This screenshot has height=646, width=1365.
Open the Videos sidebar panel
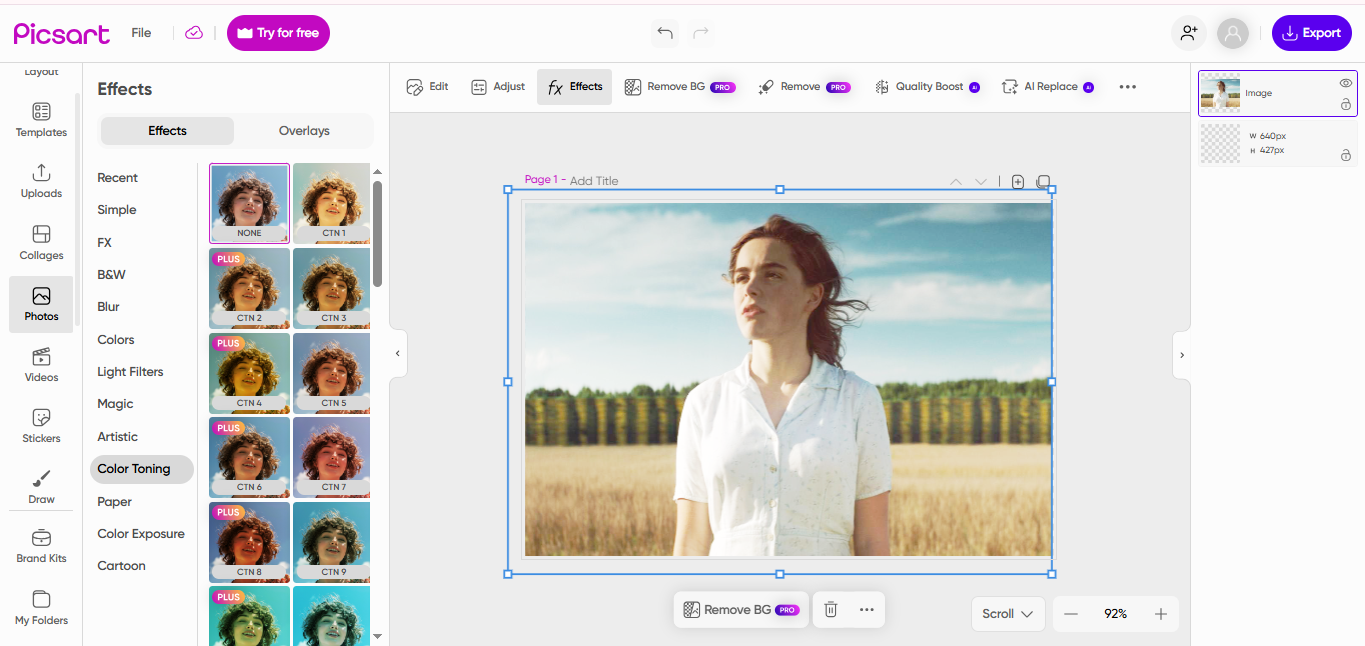coord(41,365)
